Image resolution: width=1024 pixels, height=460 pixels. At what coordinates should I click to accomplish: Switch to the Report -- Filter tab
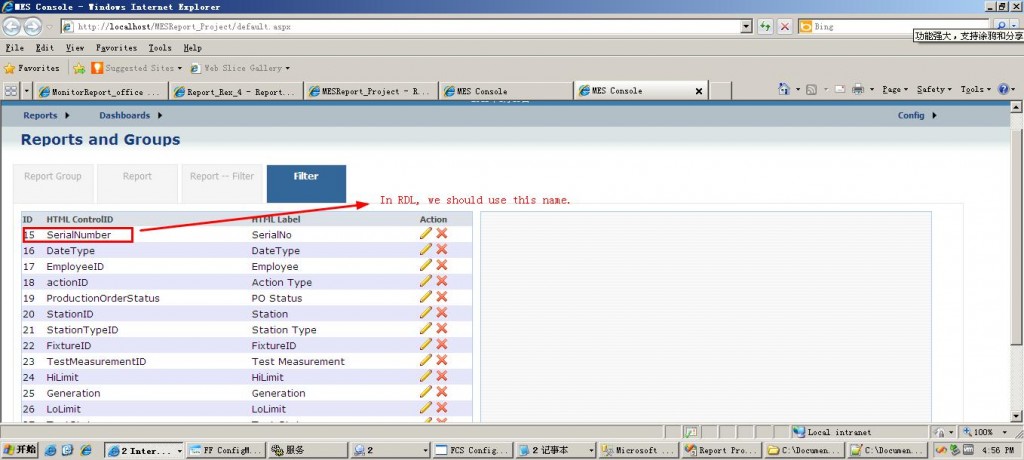tap(222, 184)
